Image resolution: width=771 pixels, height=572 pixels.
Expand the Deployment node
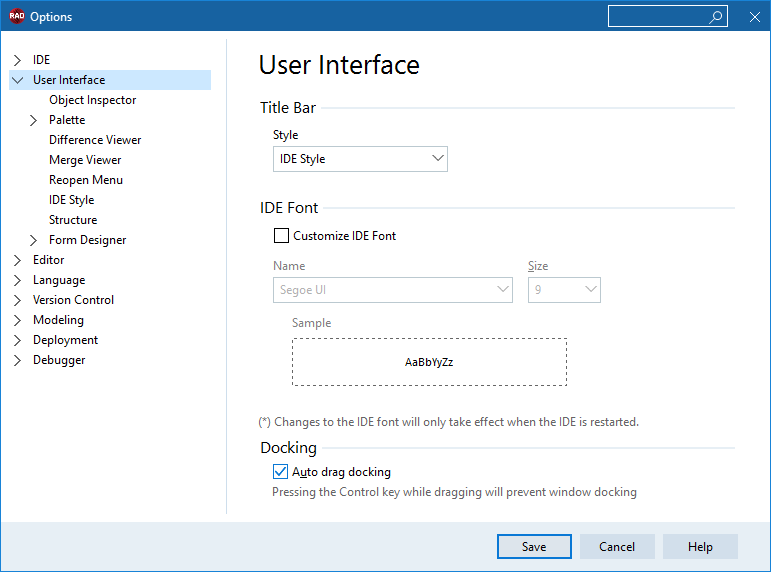[18, 340]
